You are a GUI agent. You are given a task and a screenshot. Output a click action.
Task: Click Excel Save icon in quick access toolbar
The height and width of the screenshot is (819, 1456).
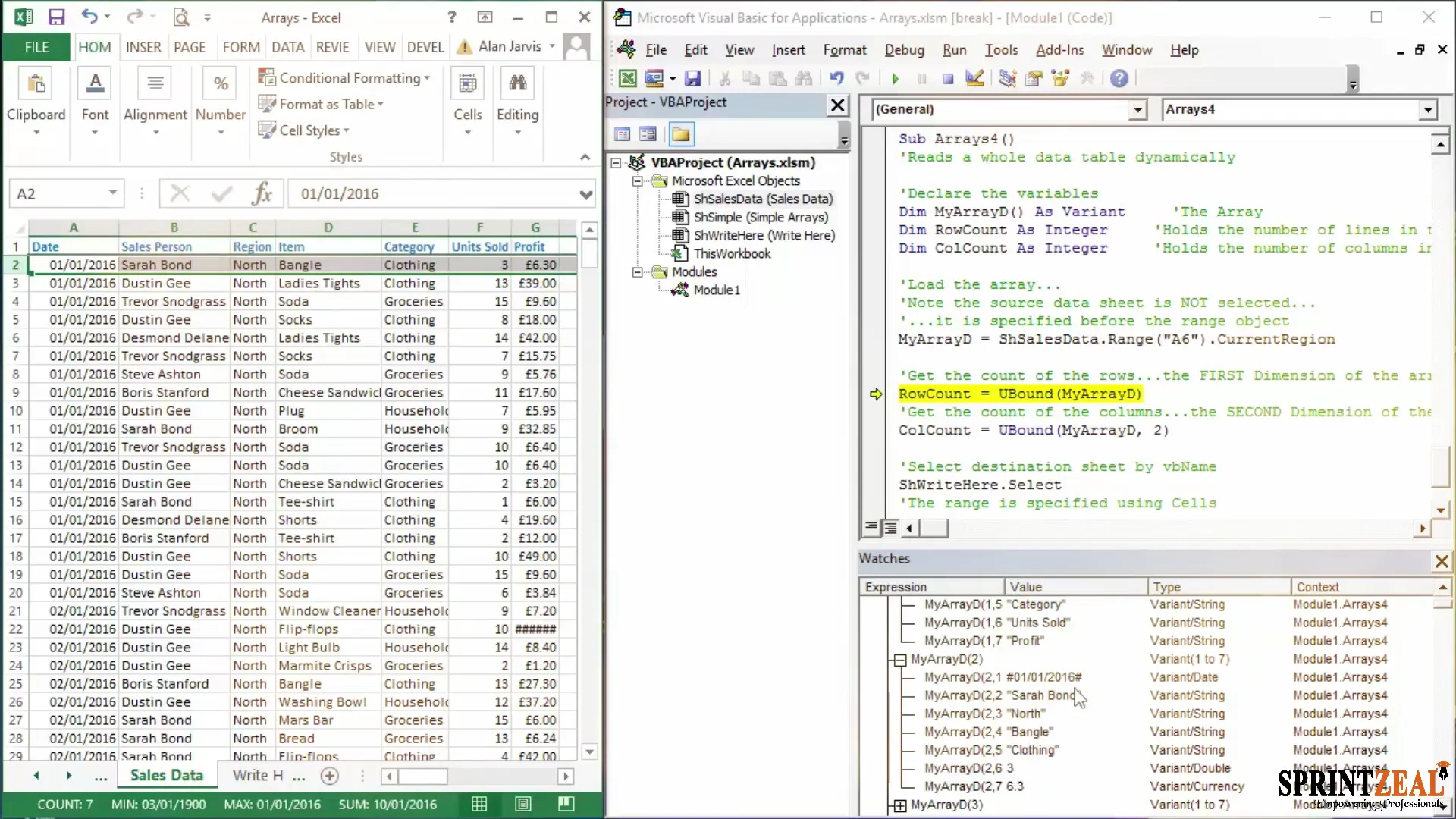click(56, 17)
